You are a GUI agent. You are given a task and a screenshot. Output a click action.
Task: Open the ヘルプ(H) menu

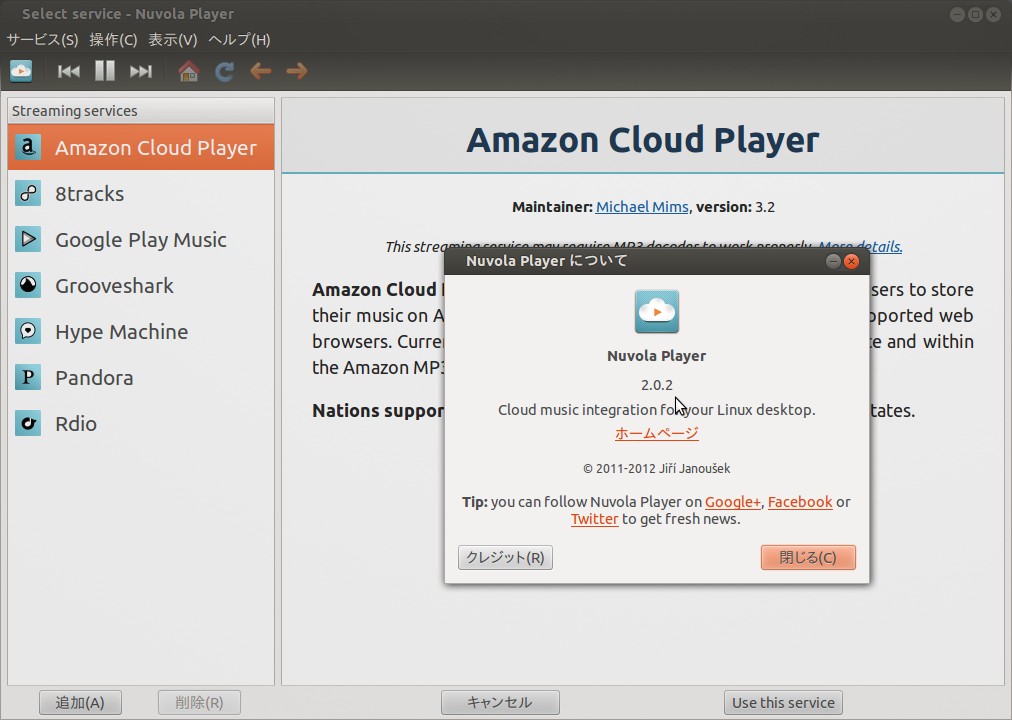[239, 40]
